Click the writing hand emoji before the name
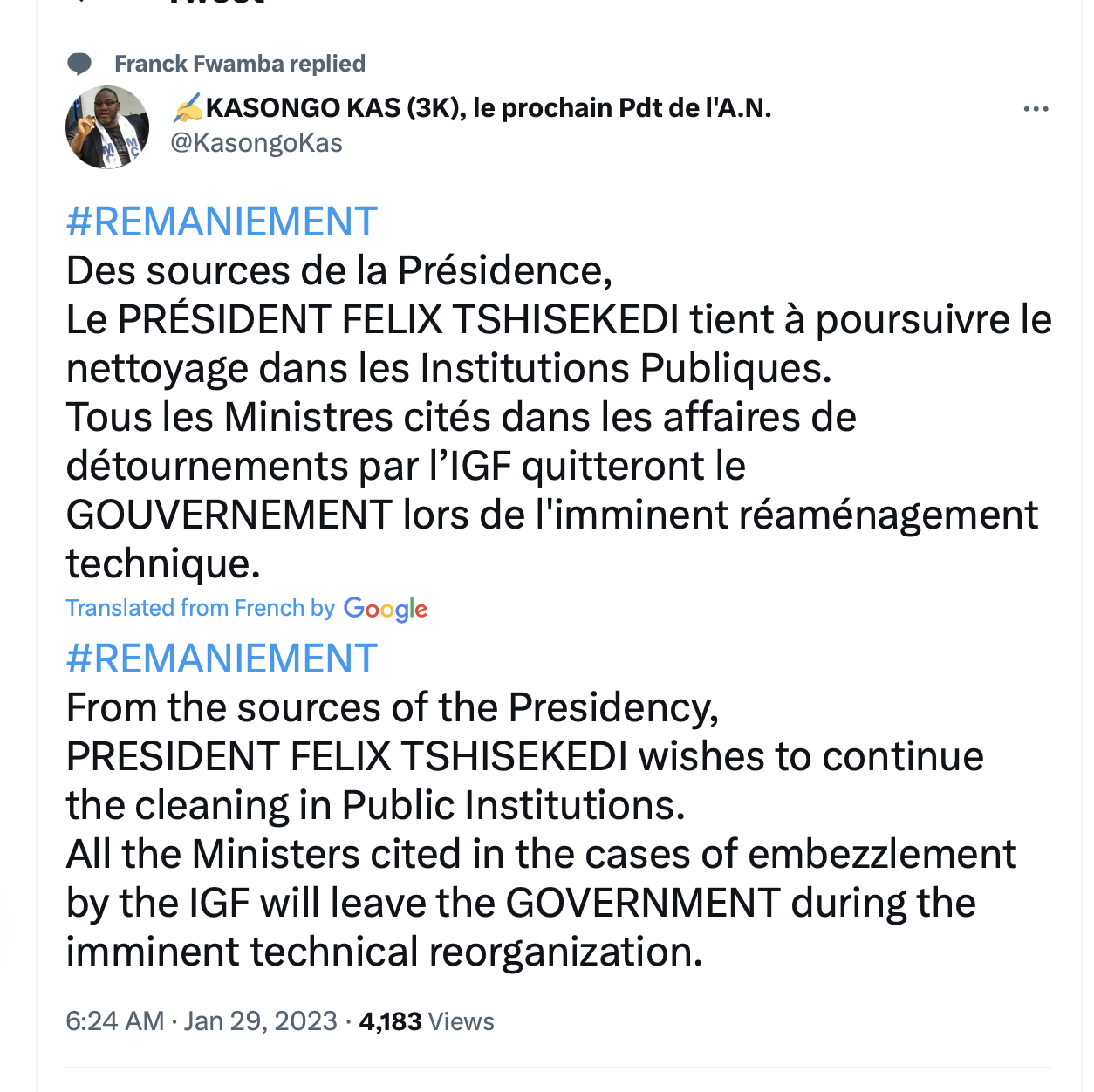 click(x=188, y=108)
